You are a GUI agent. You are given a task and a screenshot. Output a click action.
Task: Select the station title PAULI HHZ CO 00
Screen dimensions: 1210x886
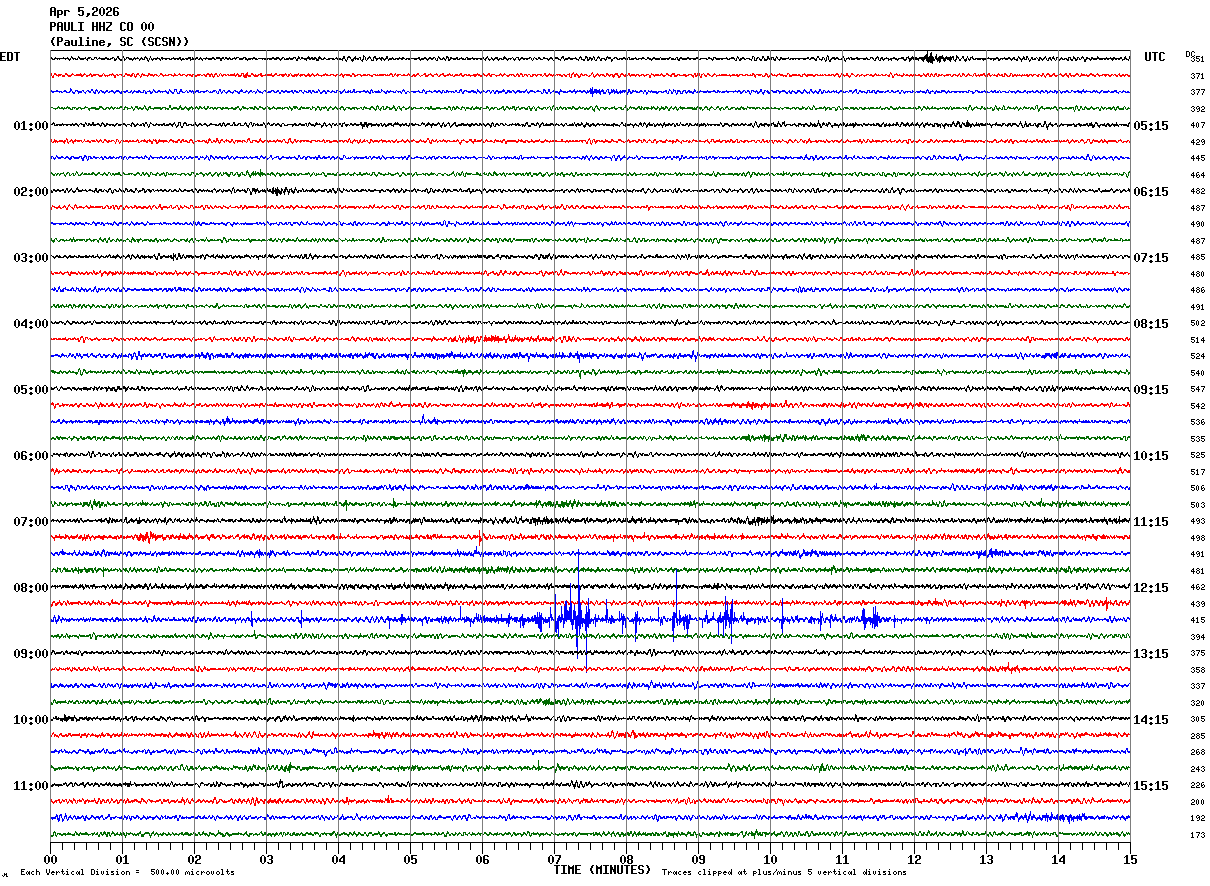point(102,27)
